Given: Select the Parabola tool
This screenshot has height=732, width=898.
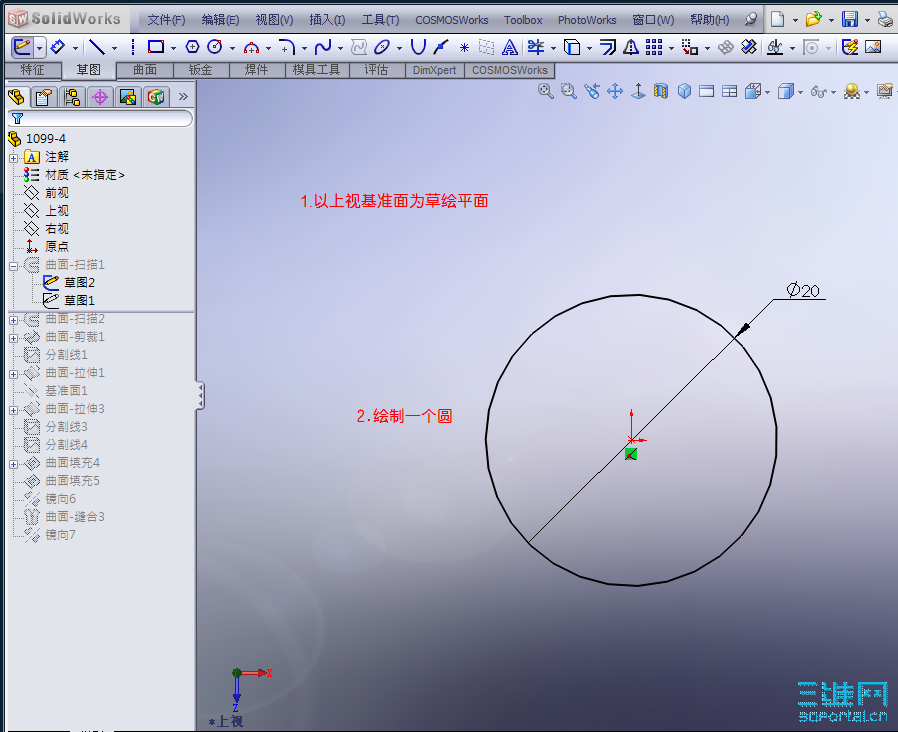Looking at the screenshot, I should [418, 47].
